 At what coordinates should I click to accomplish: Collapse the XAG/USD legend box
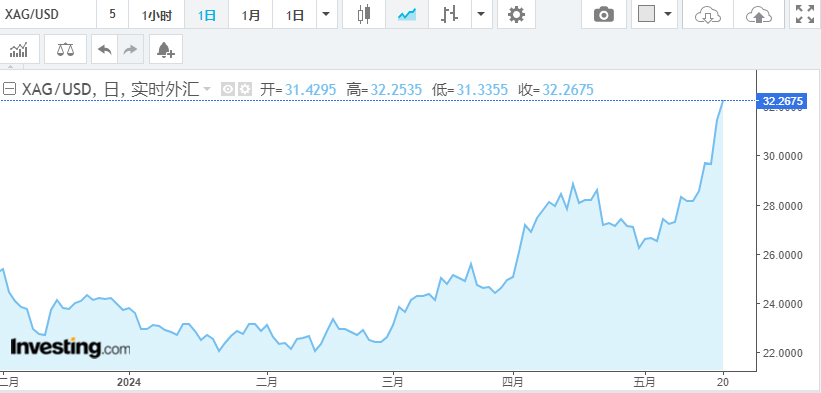click(9, 89)
